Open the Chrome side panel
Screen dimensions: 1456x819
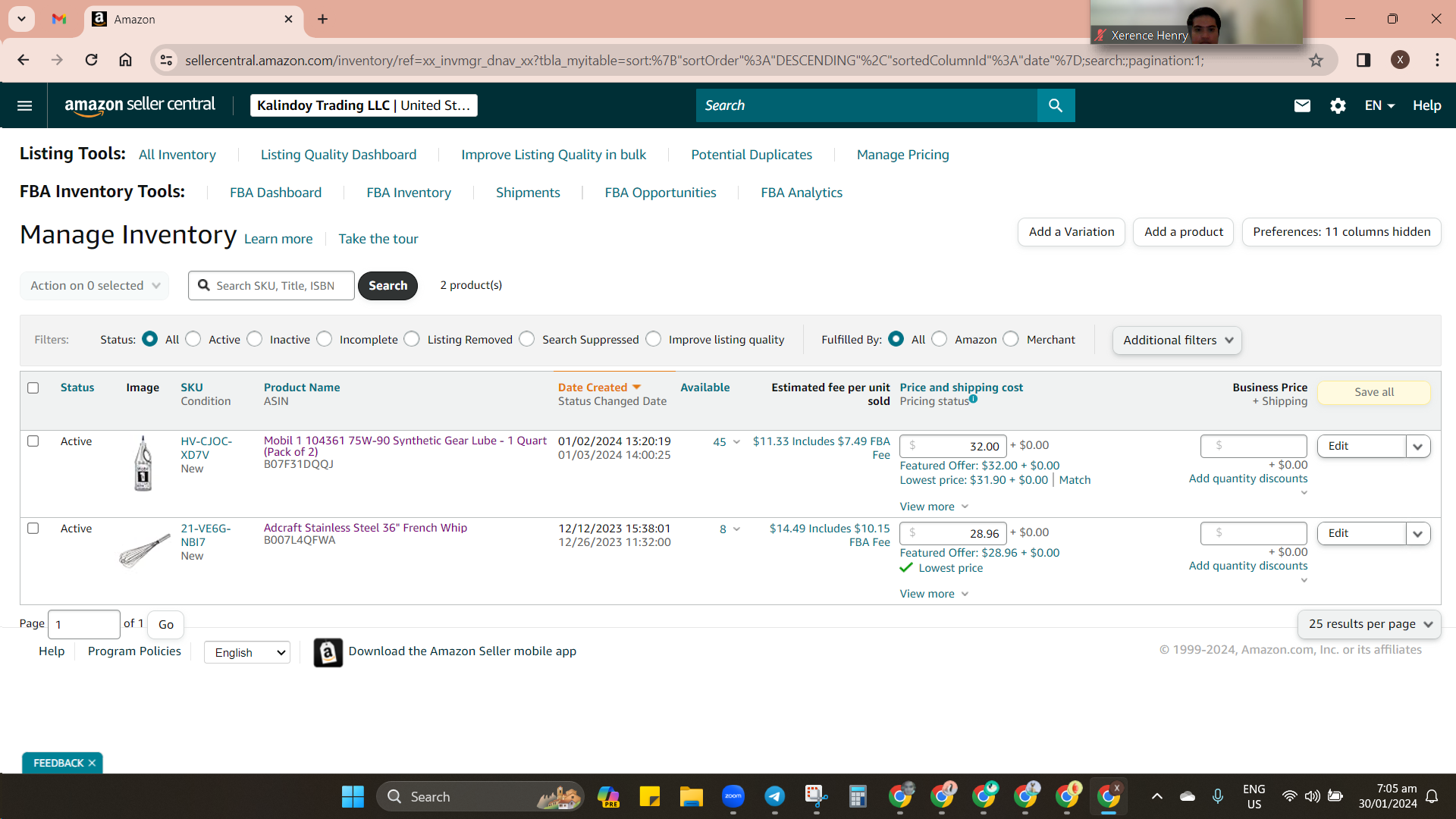(1363, 60)
